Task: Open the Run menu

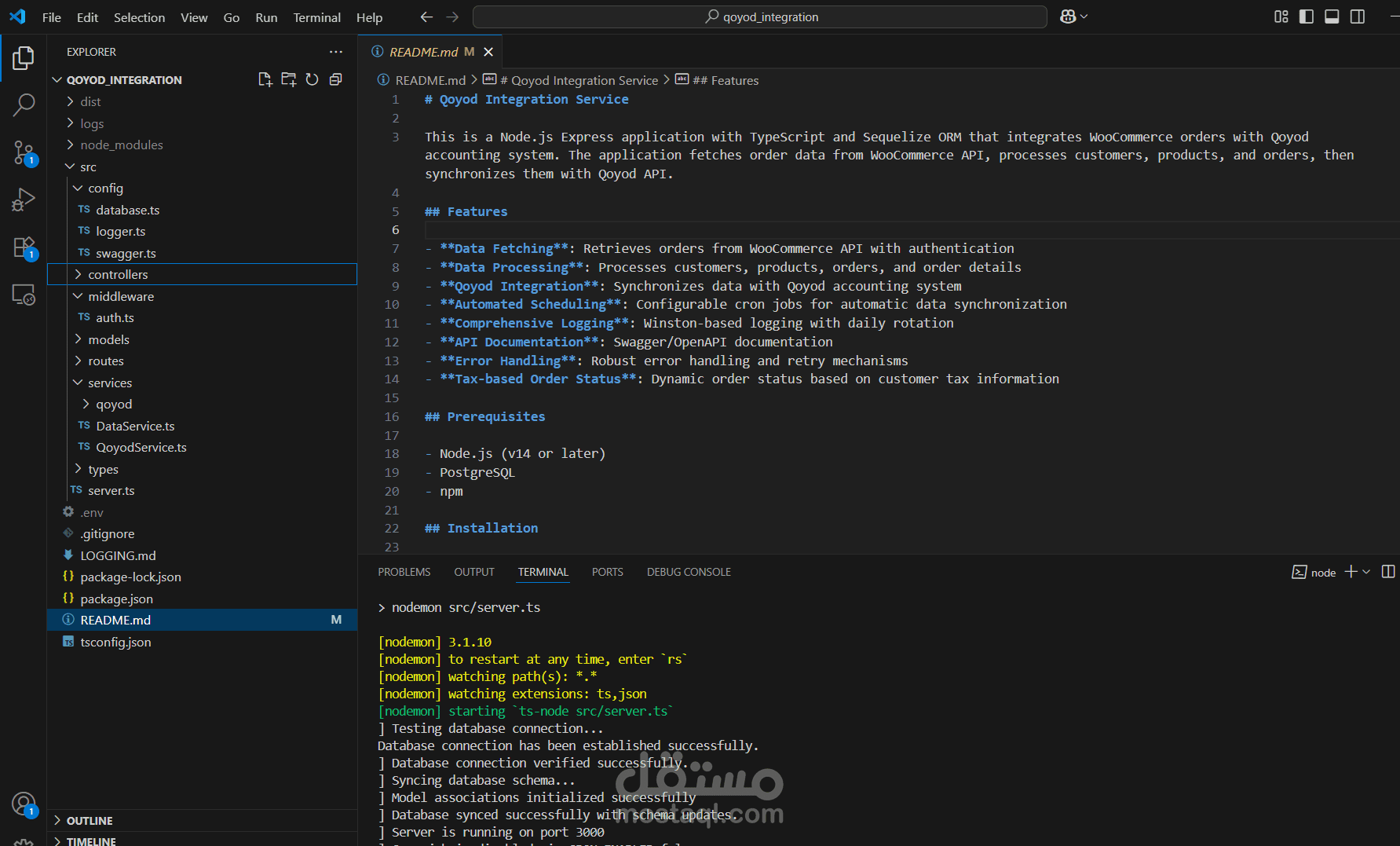Action: click(266, 17)
